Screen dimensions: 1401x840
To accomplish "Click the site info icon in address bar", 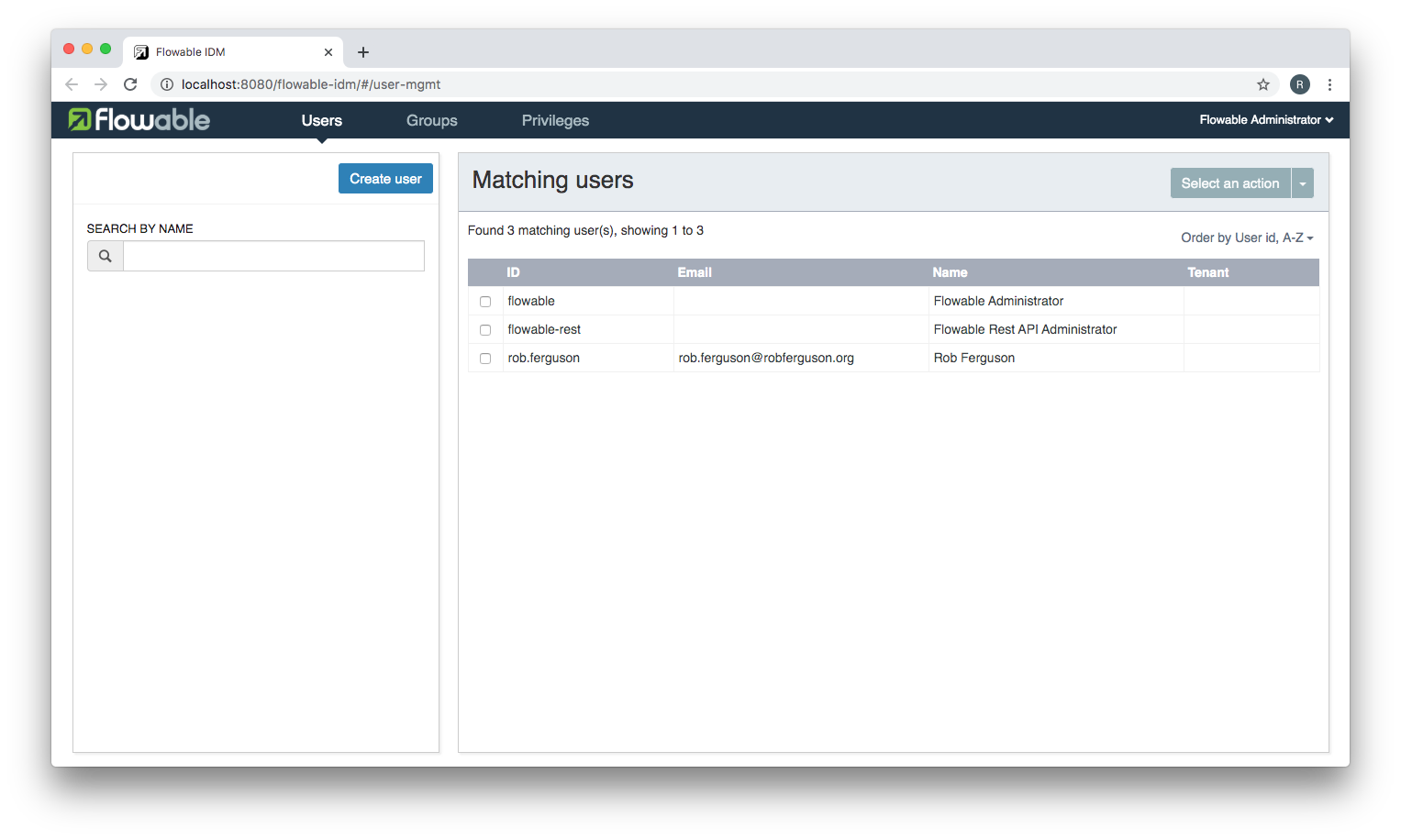I will click(x=167, y=84).
